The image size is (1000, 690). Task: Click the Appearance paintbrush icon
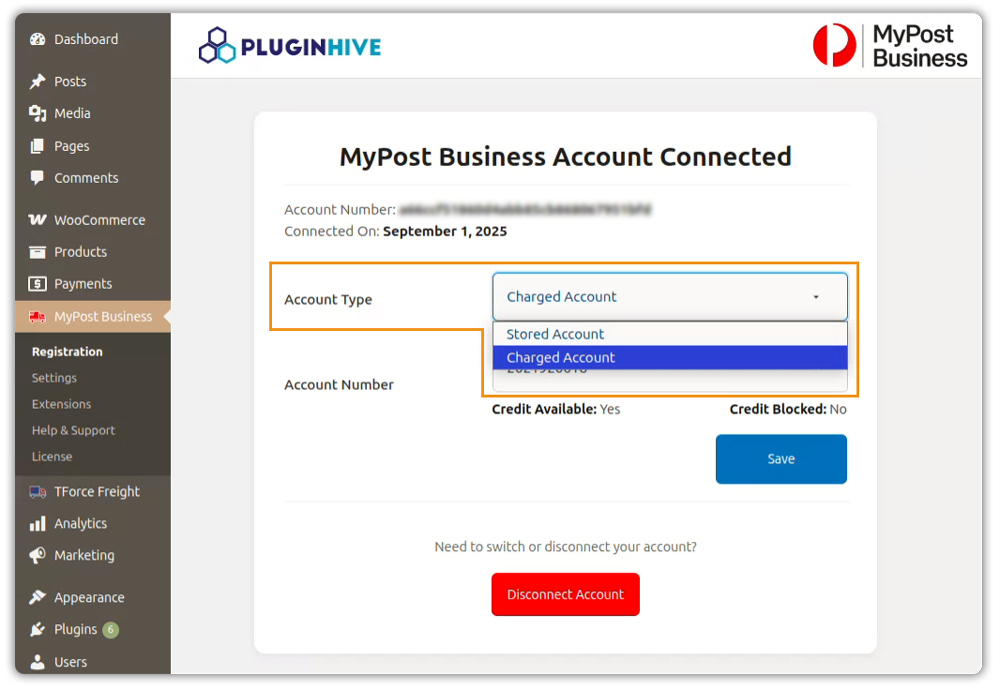click(38, 598)
